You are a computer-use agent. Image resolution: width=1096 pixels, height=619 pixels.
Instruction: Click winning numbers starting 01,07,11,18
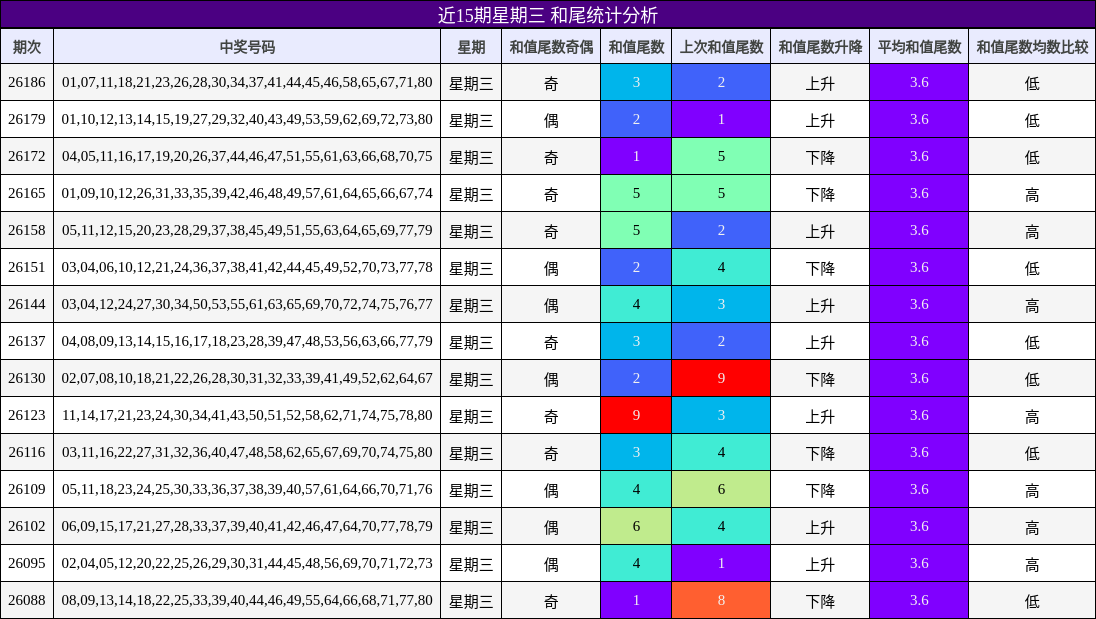(x=247, y=82)
